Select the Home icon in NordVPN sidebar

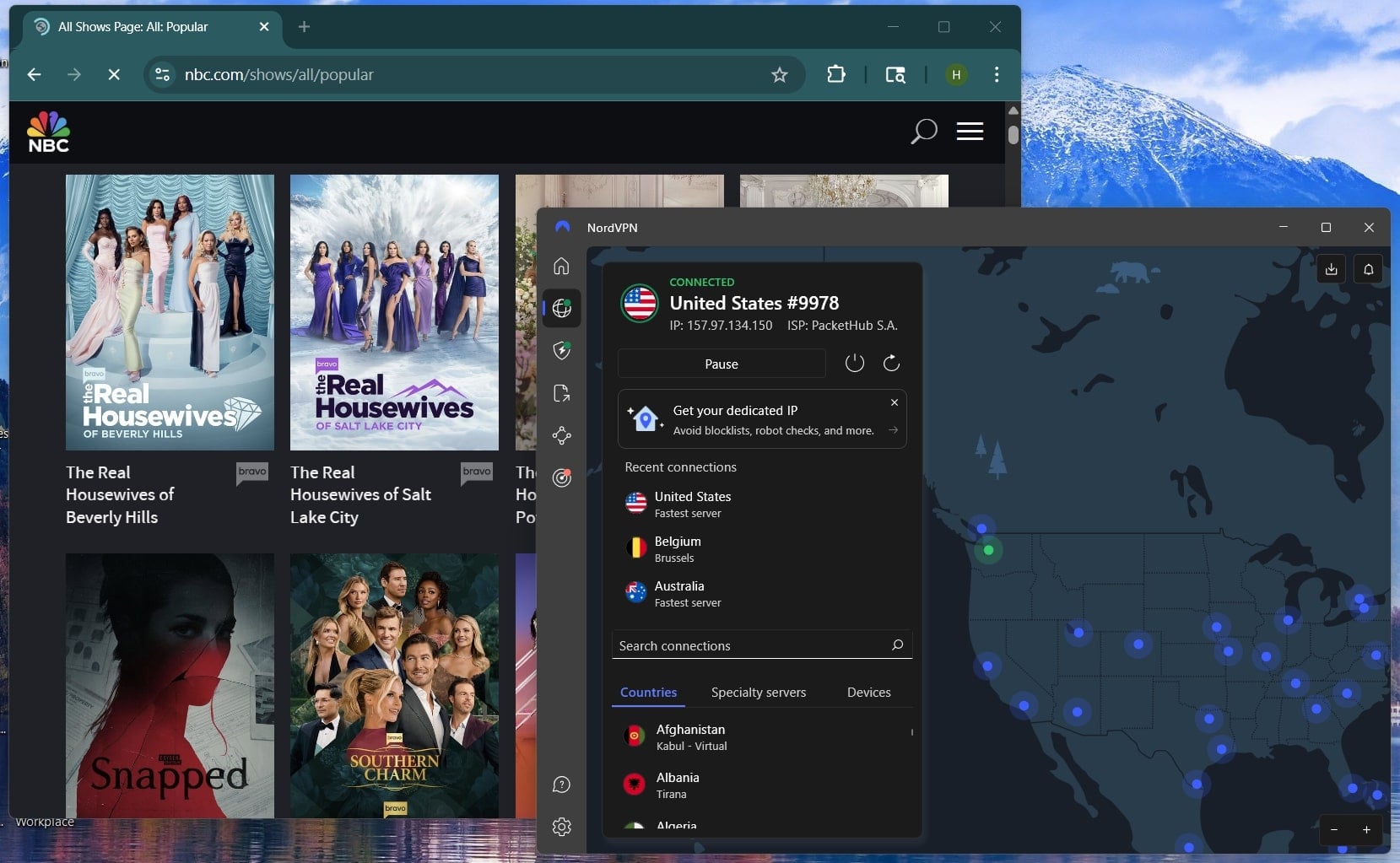click(561, 266)
